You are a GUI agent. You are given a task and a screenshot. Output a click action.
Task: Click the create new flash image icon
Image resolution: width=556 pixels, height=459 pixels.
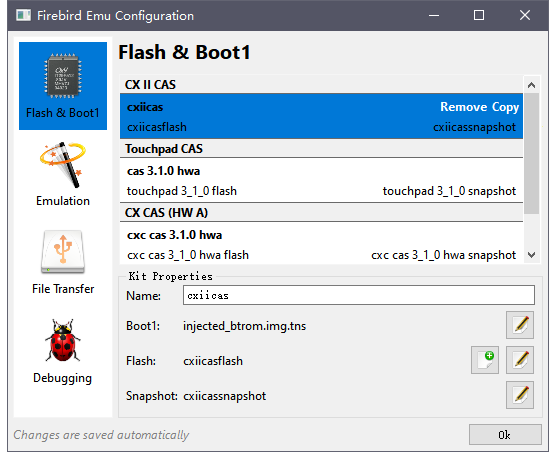coord(485,360)
